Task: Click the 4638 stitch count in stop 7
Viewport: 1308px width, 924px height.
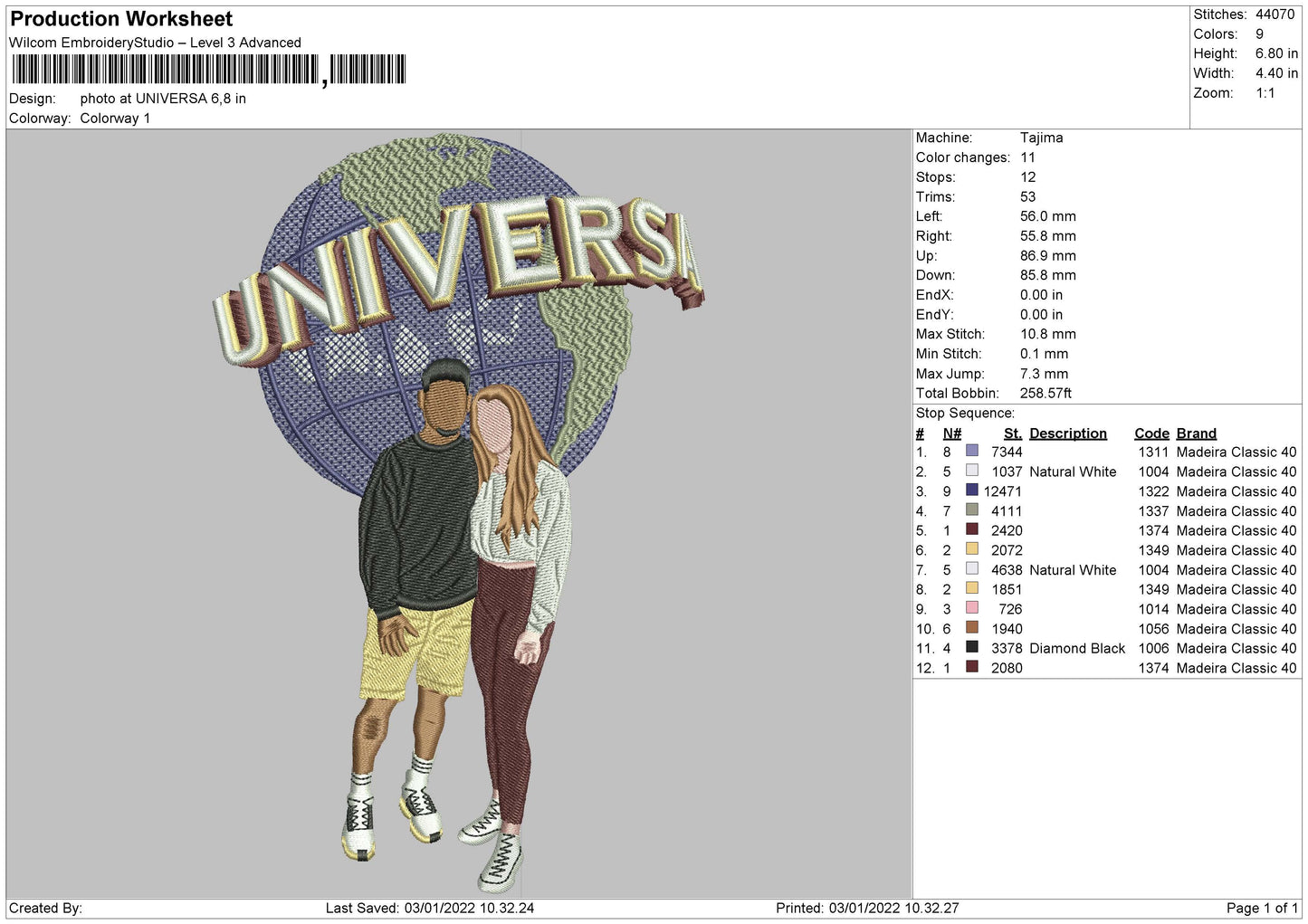Action: click(x=1007, y=570)
